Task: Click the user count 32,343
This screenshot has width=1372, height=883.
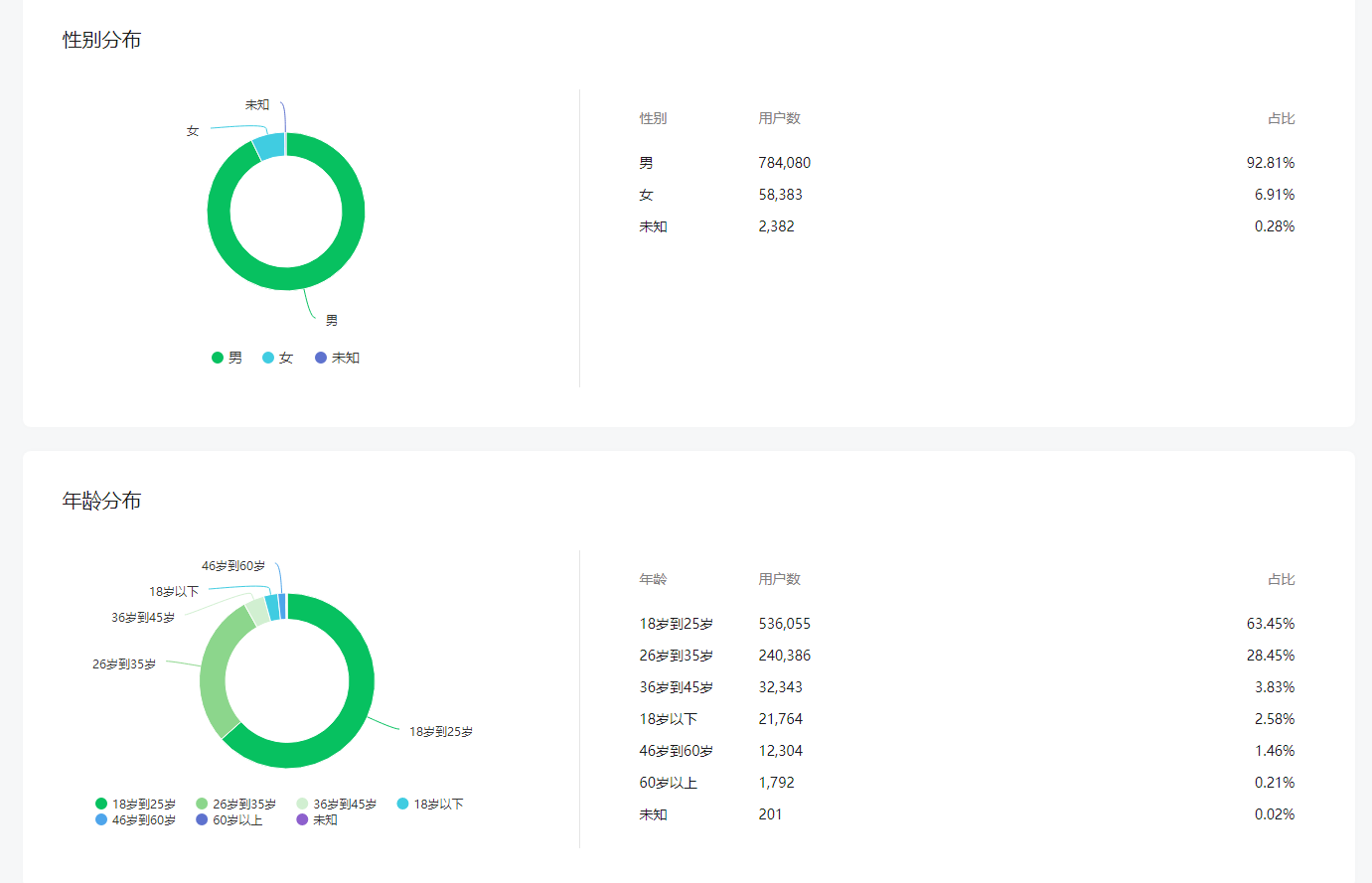Action: [x=781, y=687]
